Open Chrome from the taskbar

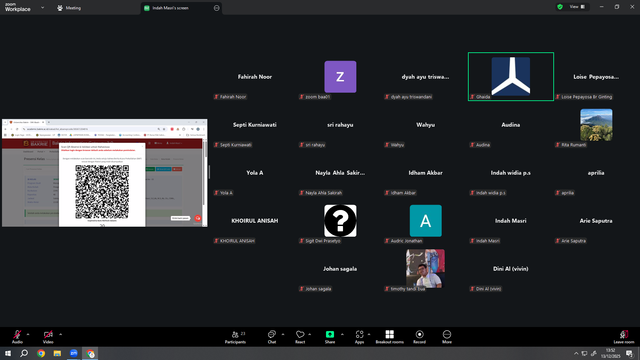[41, 353]
